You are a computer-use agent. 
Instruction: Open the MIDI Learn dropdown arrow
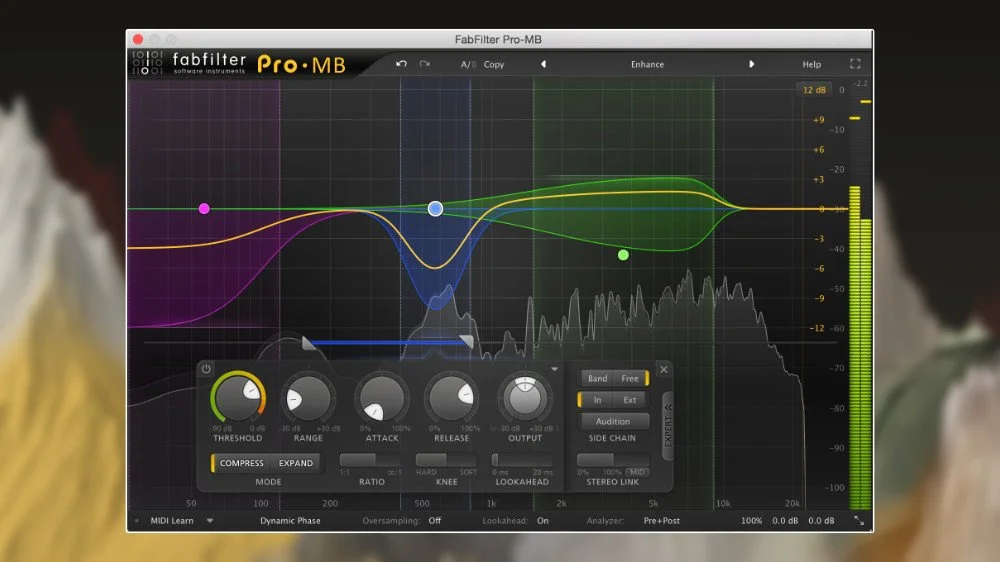pyautogui.click(x=210, y=521)
